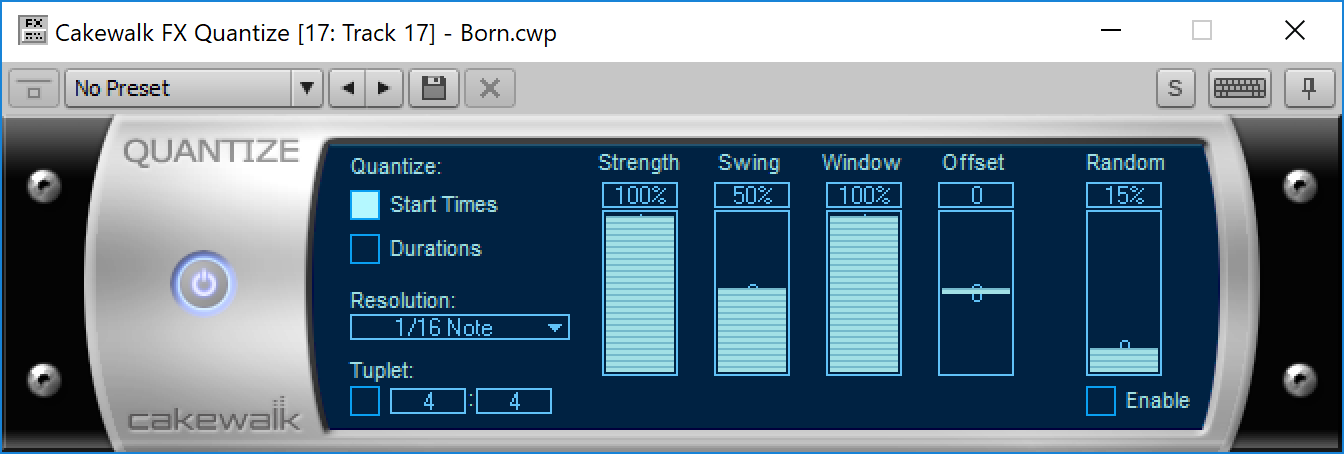The image size is (1344, 454).
Task: Go to the previous preset arrow
Action: [x=348, y=88]
